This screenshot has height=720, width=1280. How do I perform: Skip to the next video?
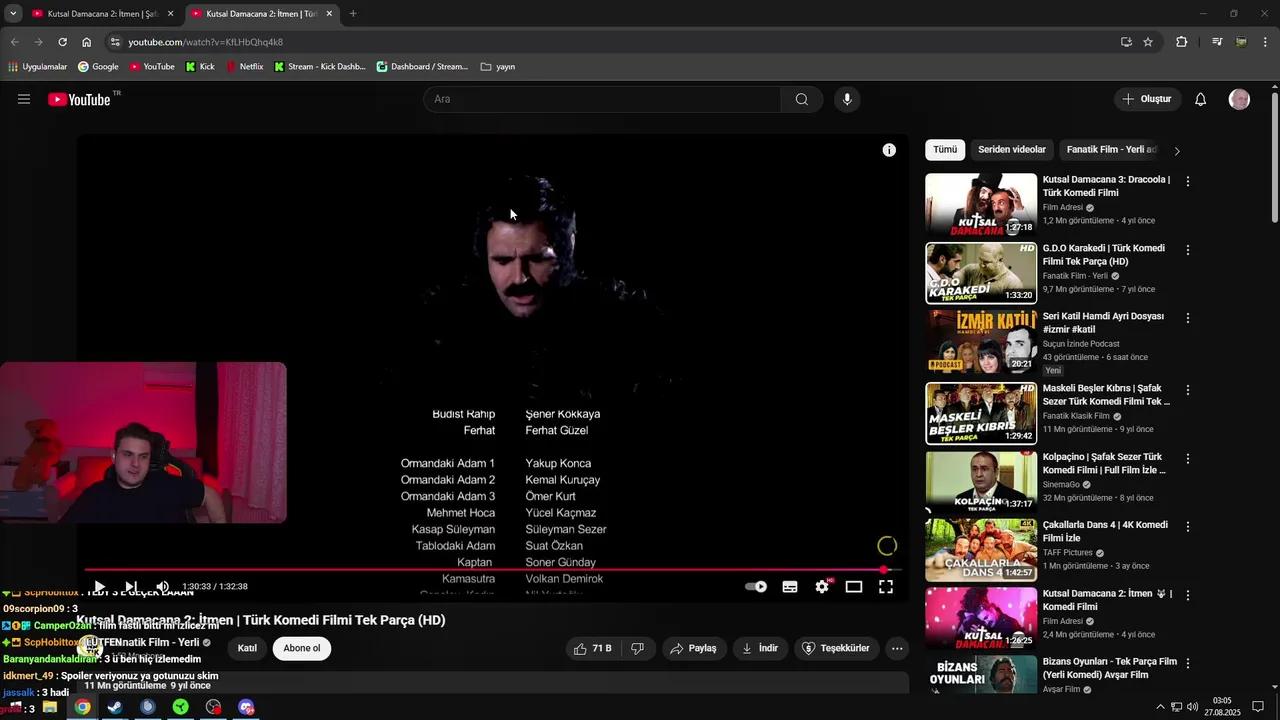131,587
